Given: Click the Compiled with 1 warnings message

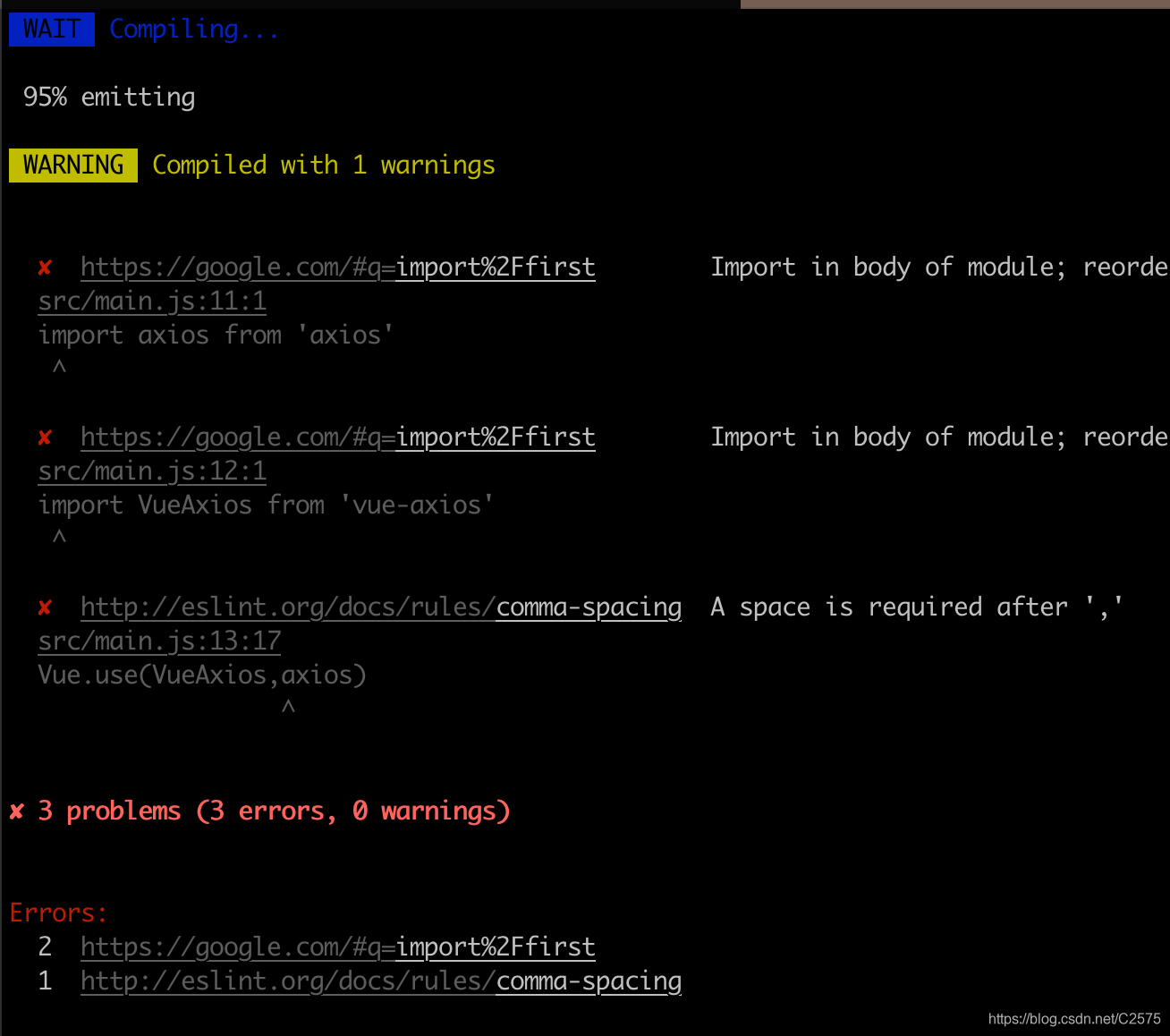Looking at the screenshot, I should (x=324, y=165).
